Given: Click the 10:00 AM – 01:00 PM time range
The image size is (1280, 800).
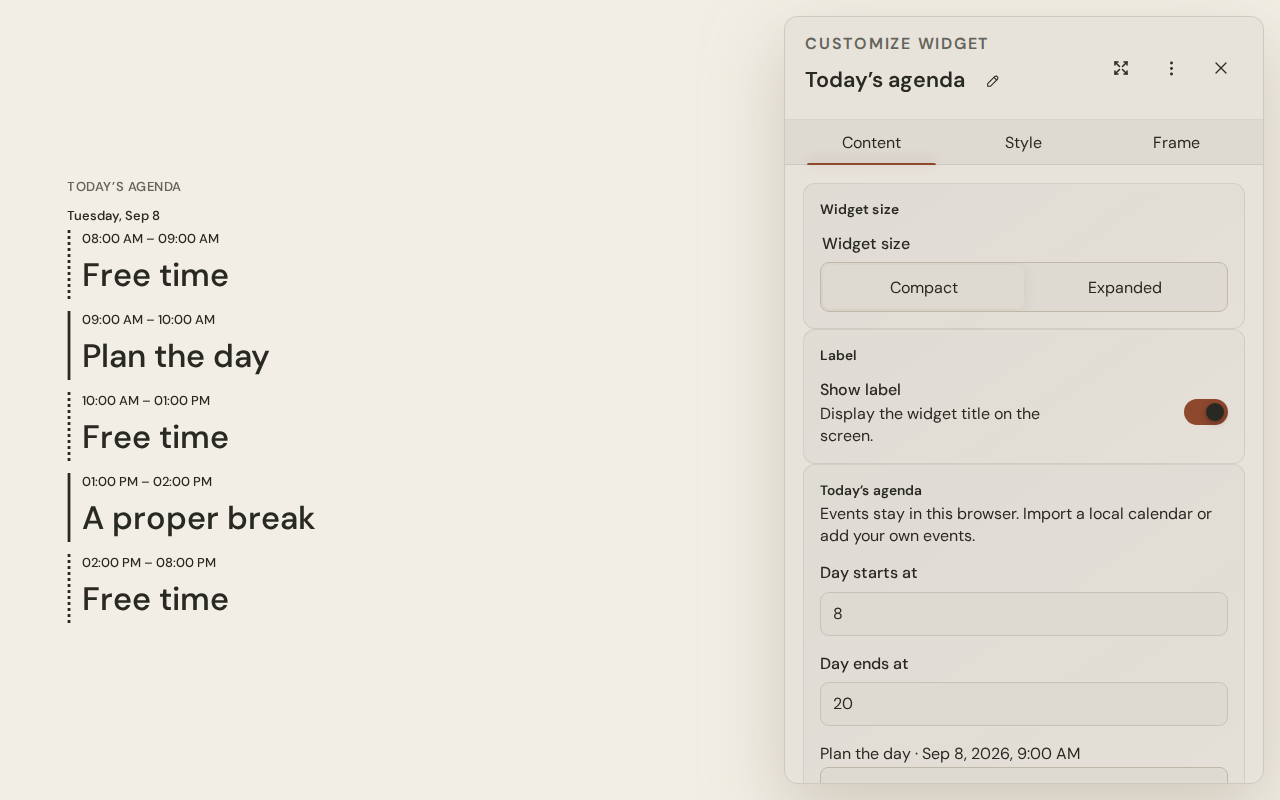Looking at the screenshot, I should pos(146,401).
